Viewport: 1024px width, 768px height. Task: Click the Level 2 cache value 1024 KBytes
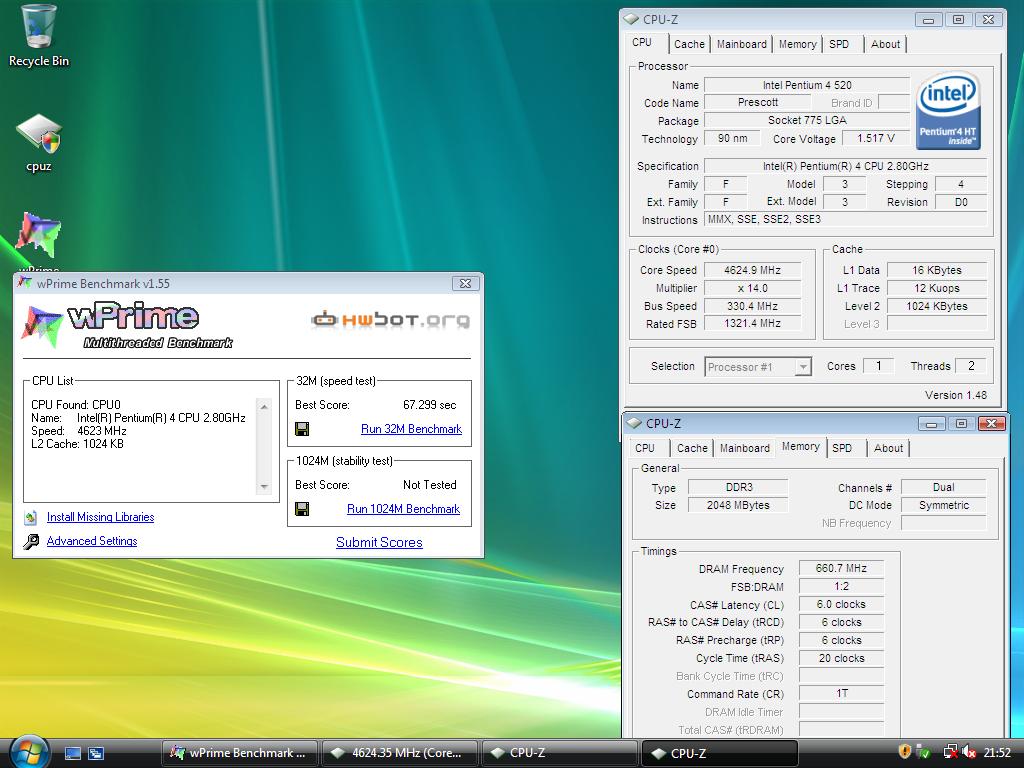point(936,306)
